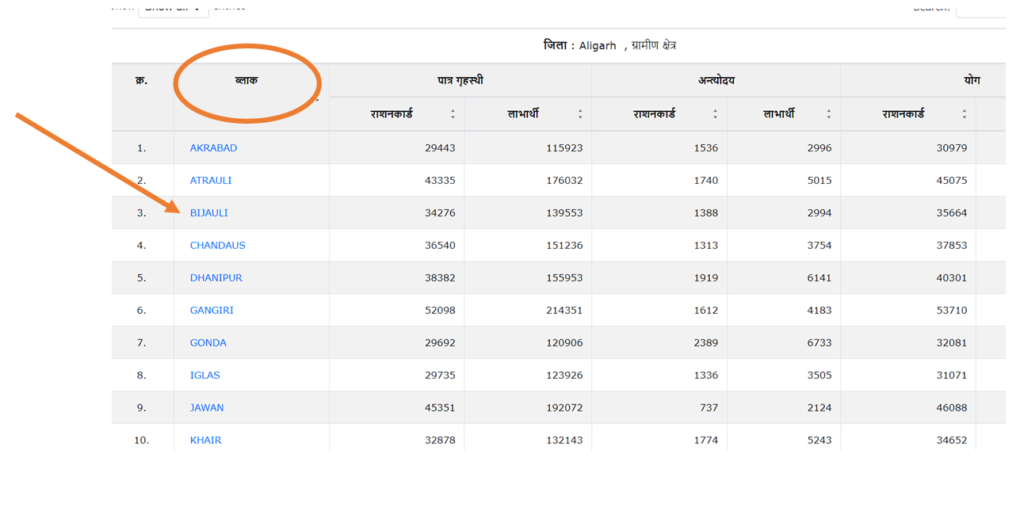
Task: Select cell value 38382 in DHANIPUR row
Action: [x=440, y=278]
